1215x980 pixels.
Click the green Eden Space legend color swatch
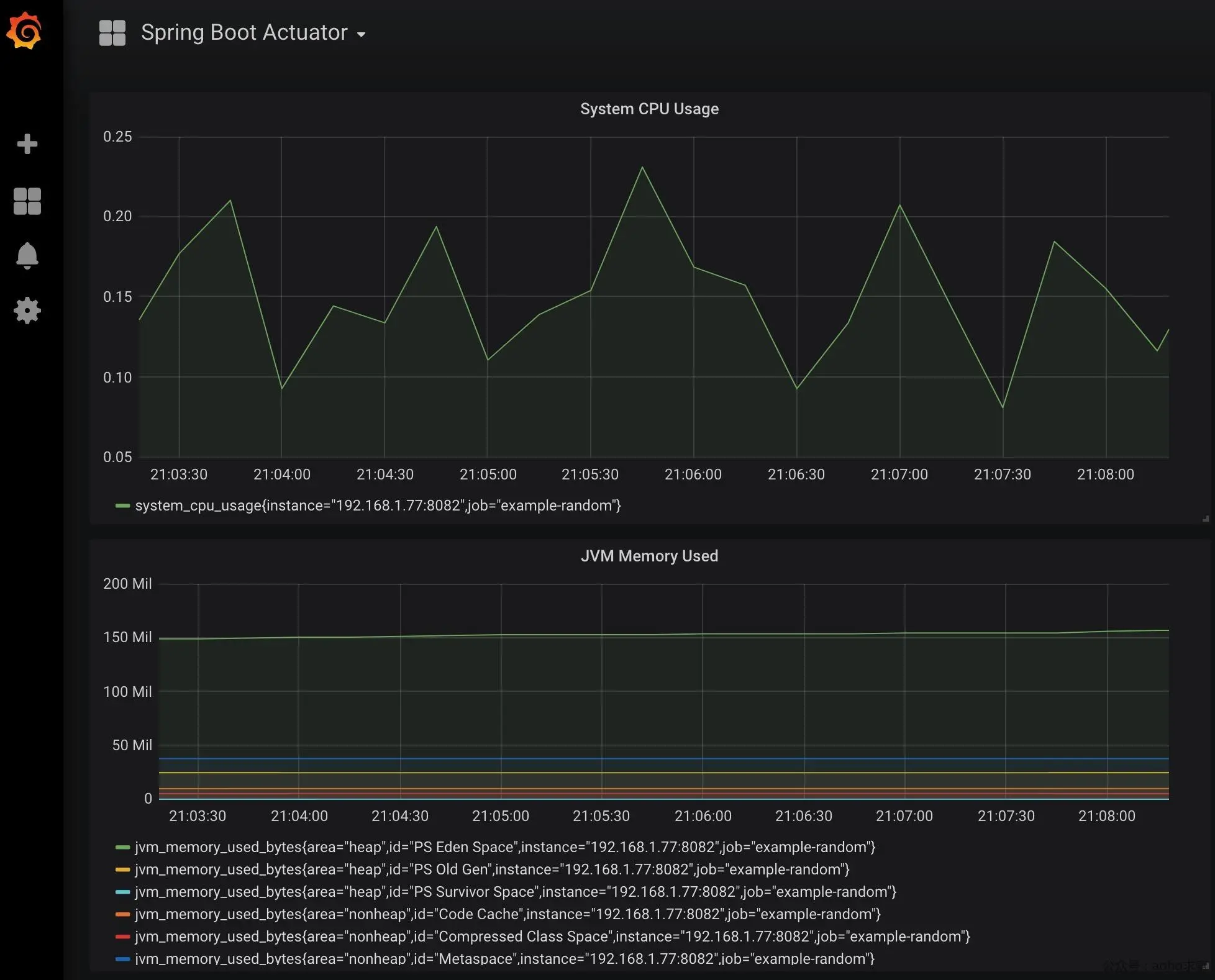[122, 847]
